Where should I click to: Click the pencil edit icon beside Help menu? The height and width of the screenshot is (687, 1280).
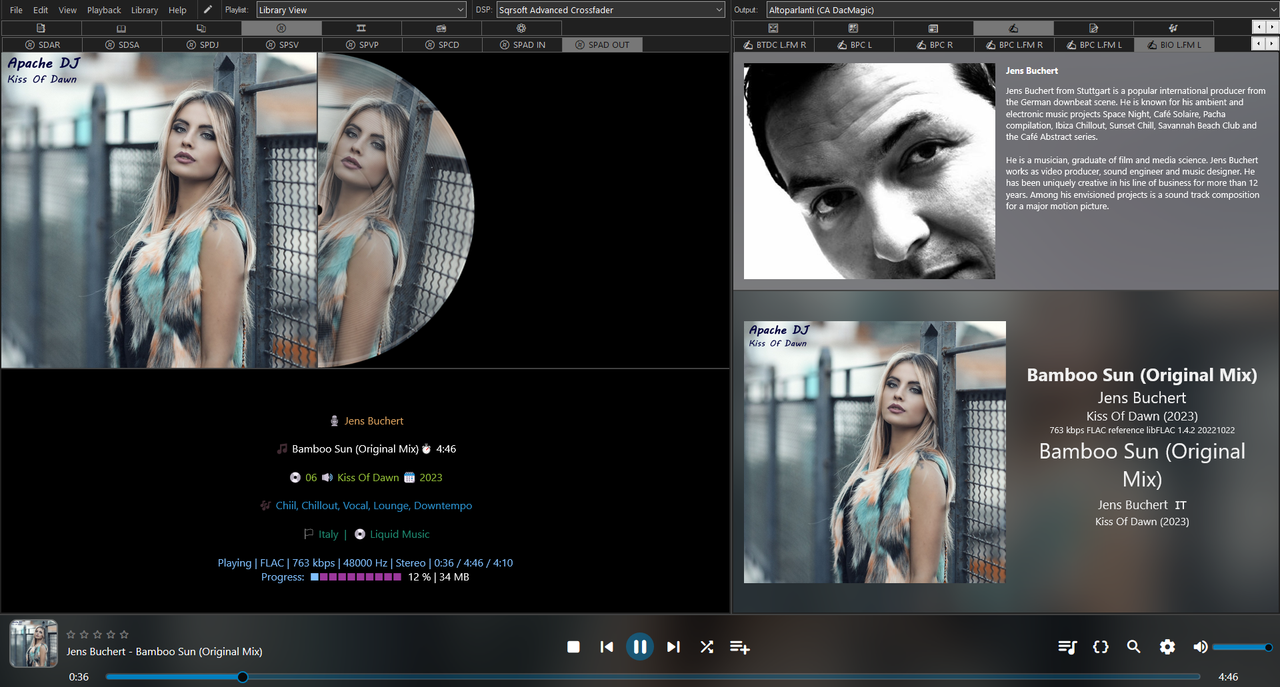[208, 10]
